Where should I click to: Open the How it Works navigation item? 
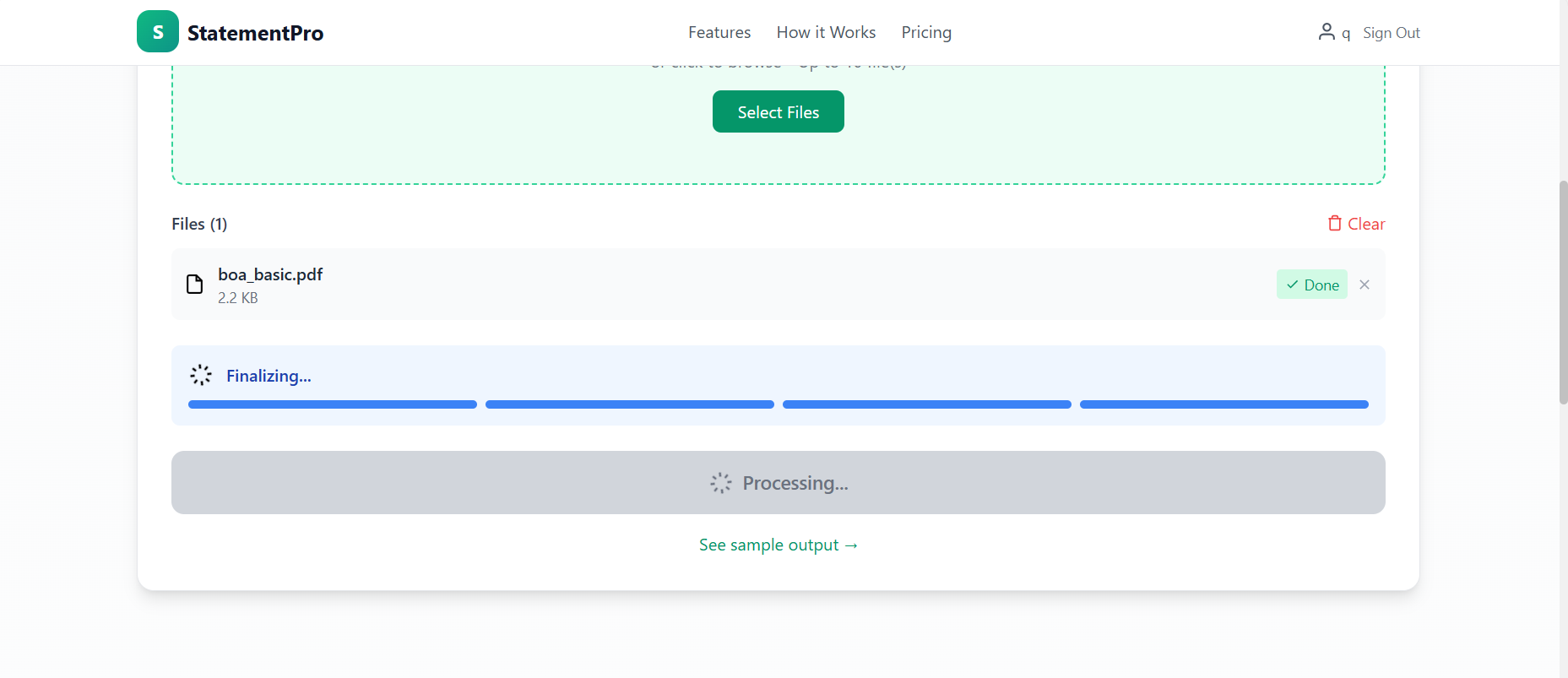point(826,32)
